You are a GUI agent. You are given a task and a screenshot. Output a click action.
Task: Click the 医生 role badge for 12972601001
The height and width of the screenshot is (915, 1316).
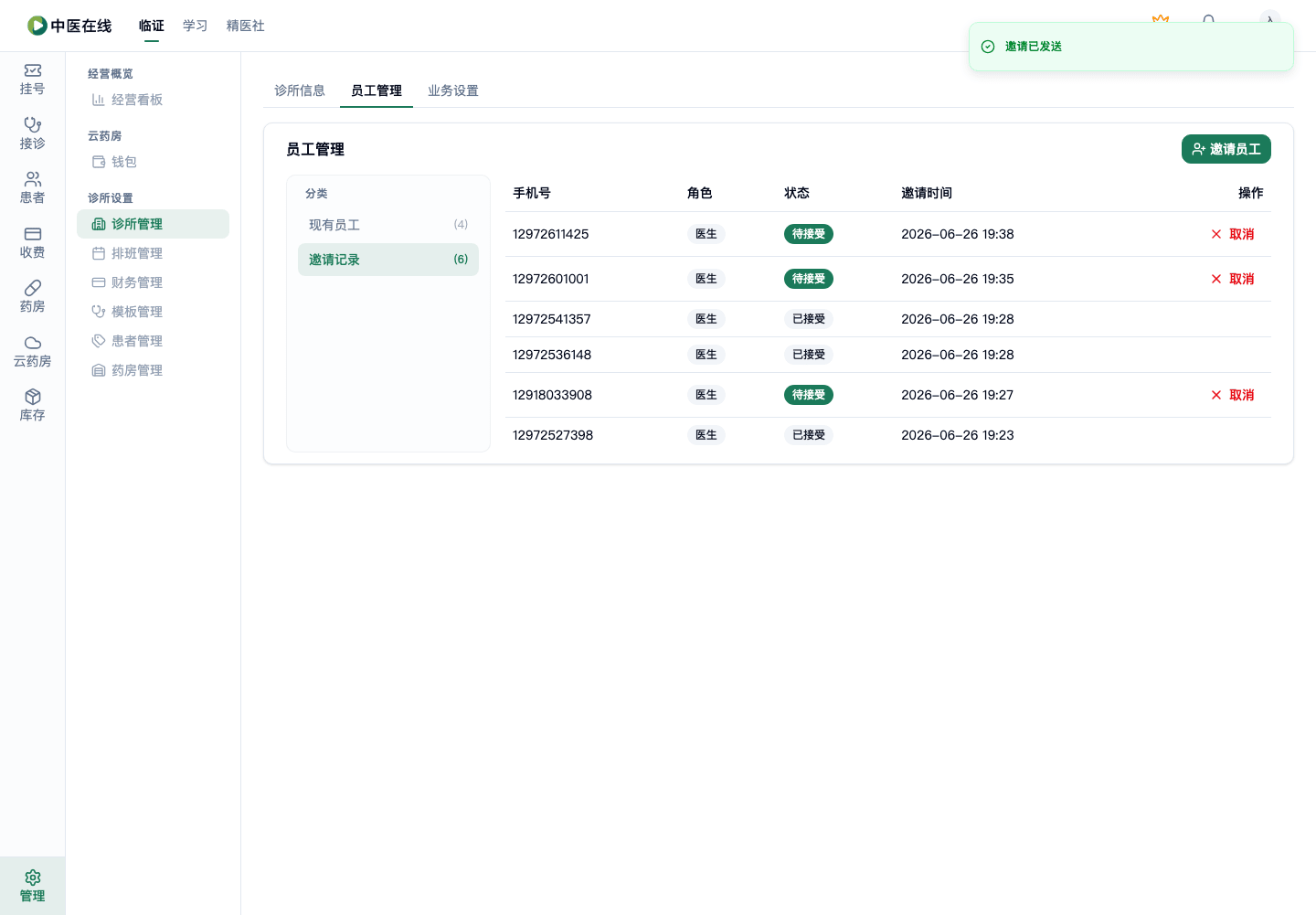point(706,279)
